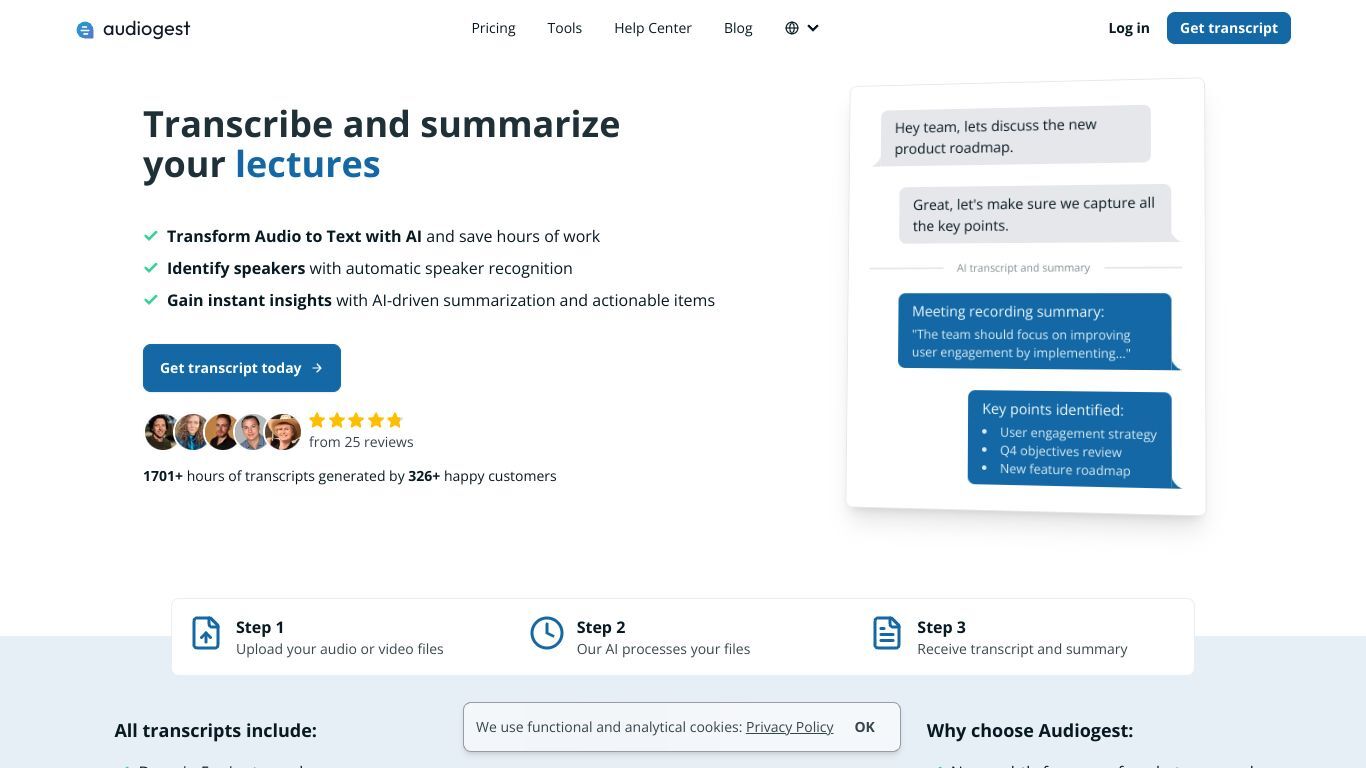
Task: Expand the language dropdown chevron
Action: (813, 28)
